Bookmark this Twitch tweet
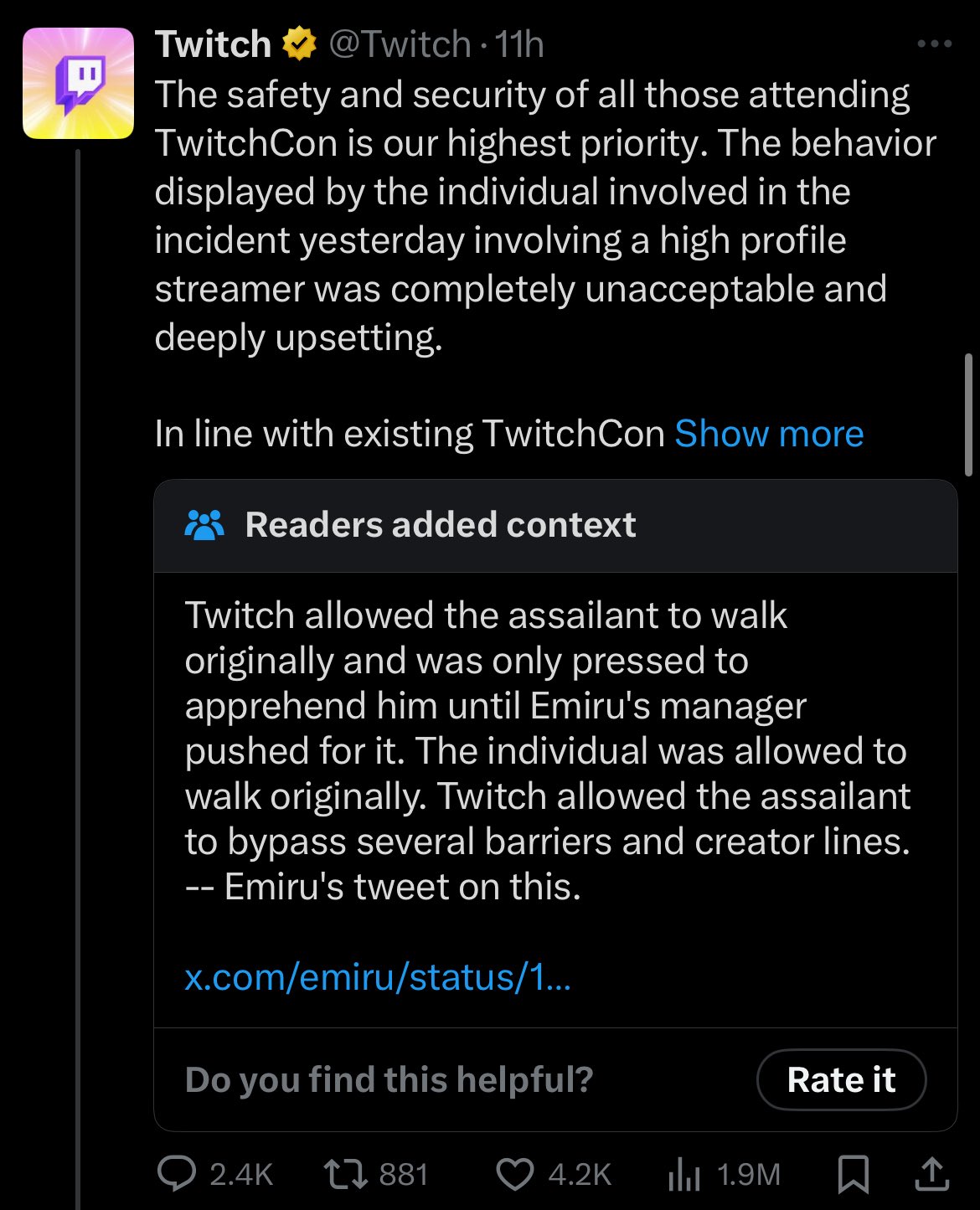This screenshot has height=1210, width=980. click(x=853, y=1174)
